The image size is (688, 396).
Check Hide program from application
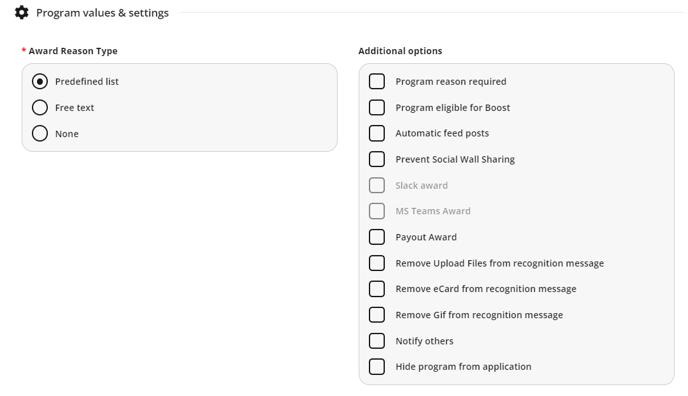377,367
